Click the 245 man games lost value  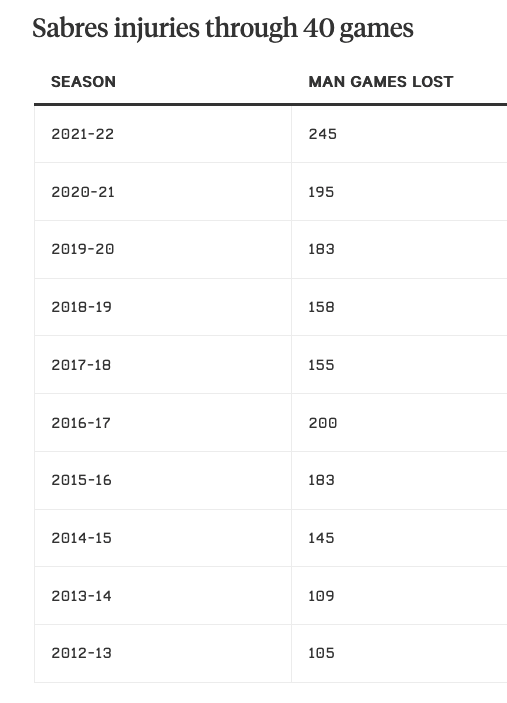(x=322, y=134)
